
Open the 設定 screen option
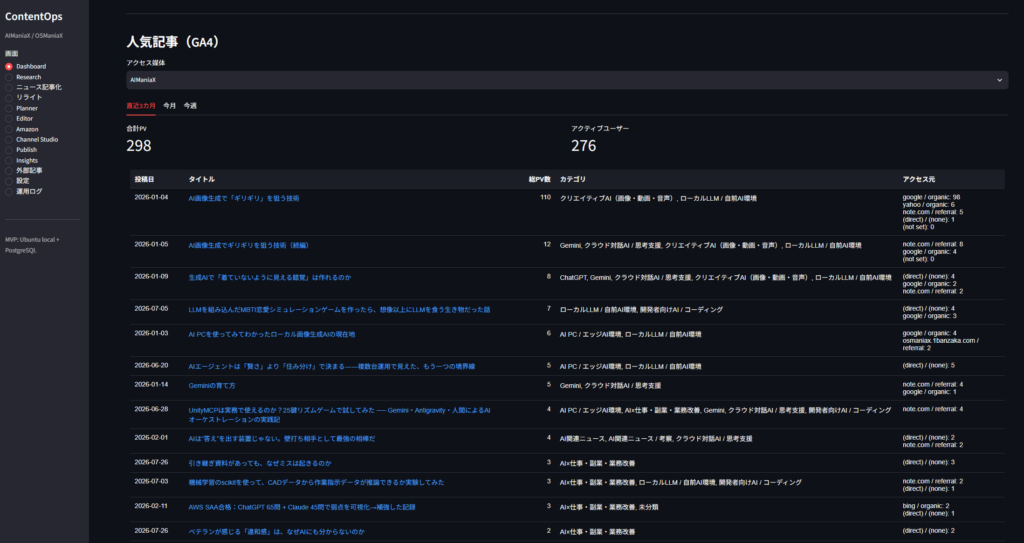(x=17, y=181)
